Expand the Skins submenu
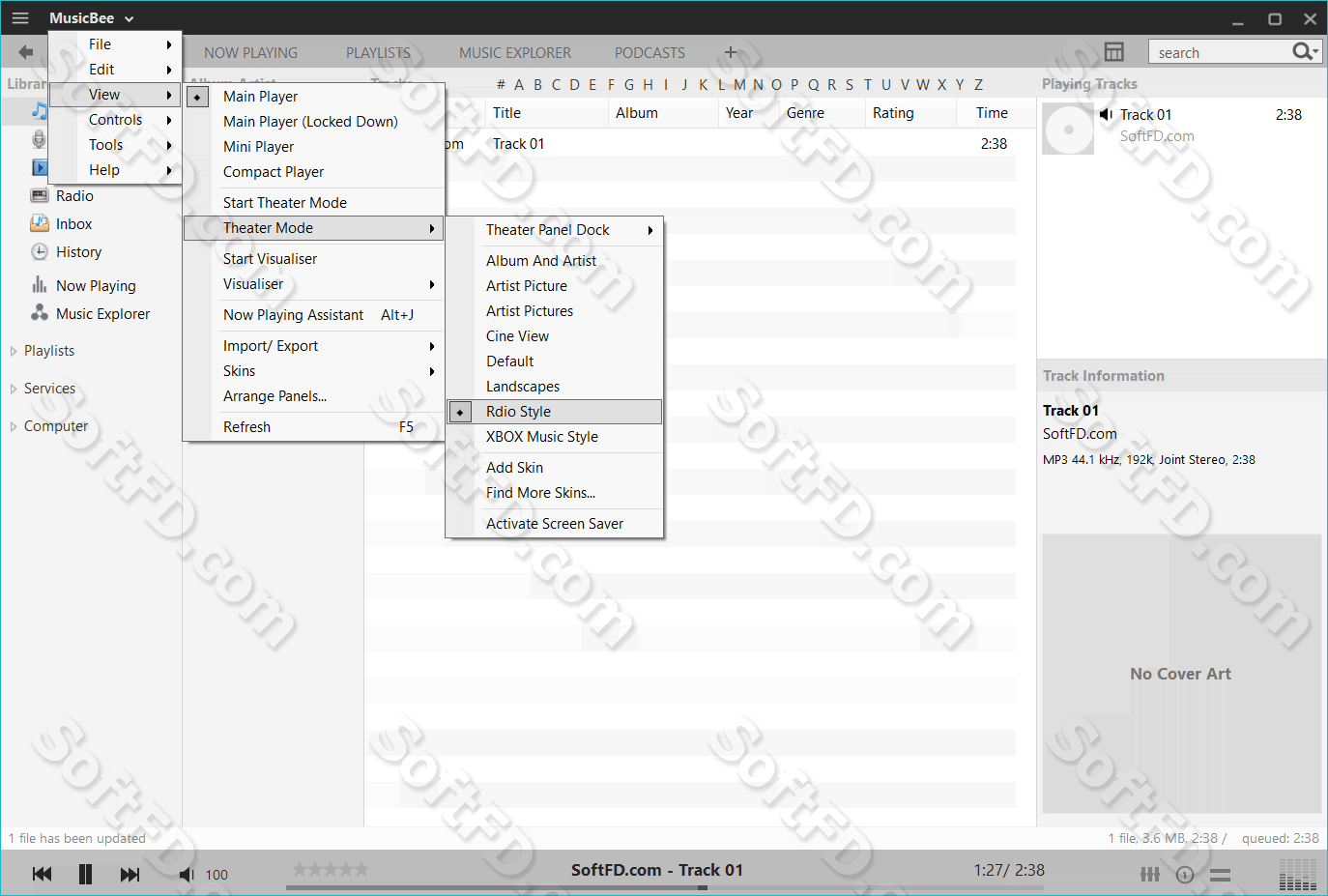This screenshot has width=1328, height=896. pyautogui.click(x=314, y=371)
